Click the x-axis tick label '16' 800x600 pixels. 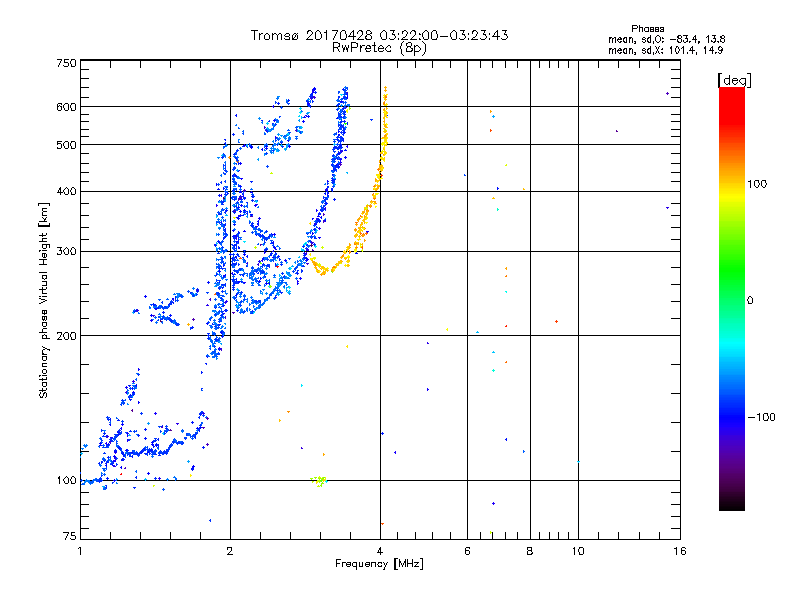680,551
